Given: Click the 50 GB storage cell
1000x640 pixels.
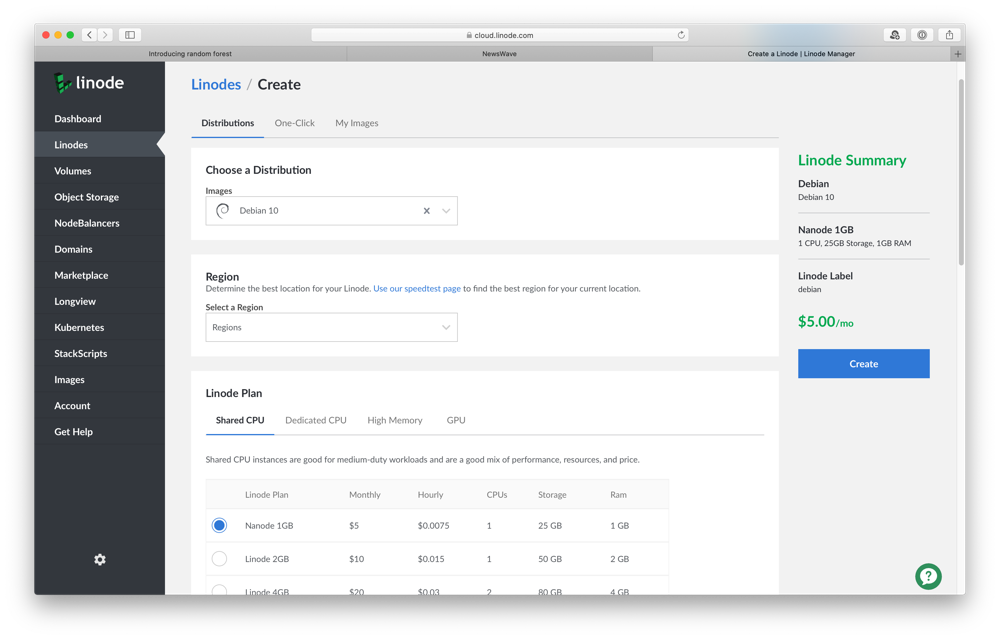Looking at the screenshot, I should pos(550,559).
